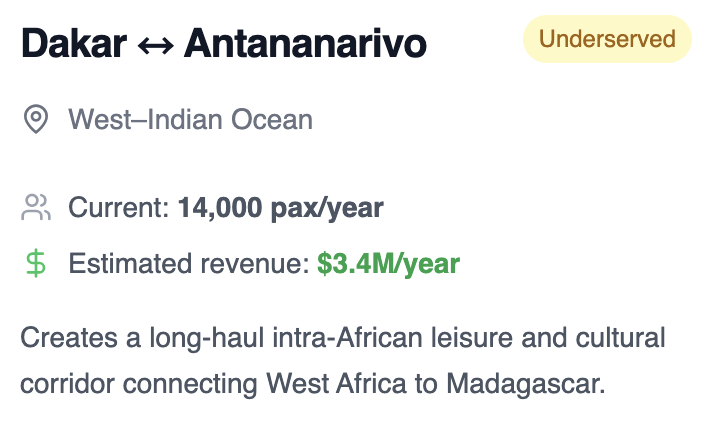This screenshot has width=706, height=422.
Task: Click the location pin icon
Action: [36, 119]
